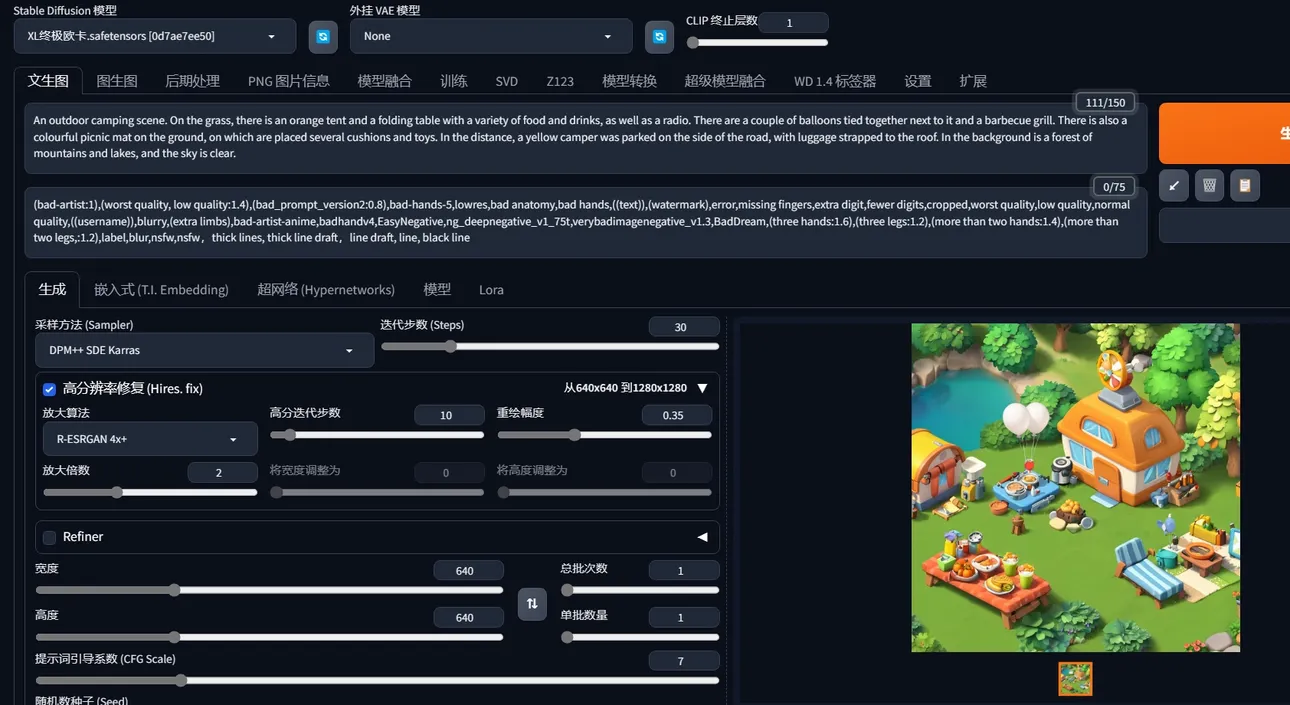The height and width of the screenshot is (705, 1290).
Task: Click the generated image thumbnail below the preview
Action: point(1075,679)
